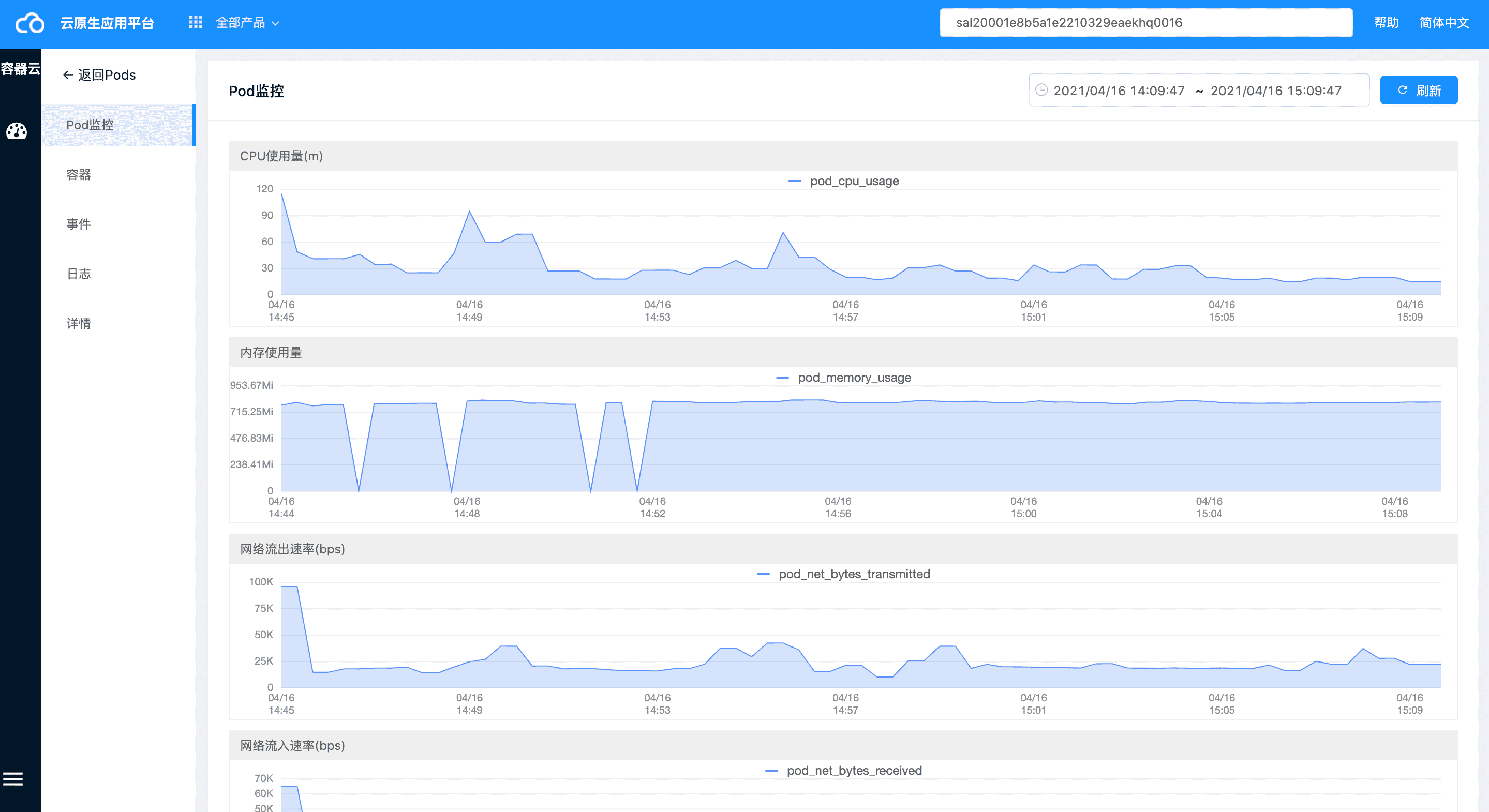Open the all-products grid icon
Image resolution: width=1489 pixels, height=812 pixels.
pyautogui.click(x=196, y=23)
